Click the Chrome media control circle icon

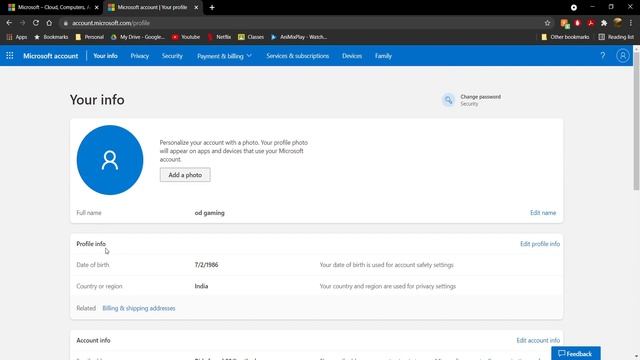[x=573, y=7]
